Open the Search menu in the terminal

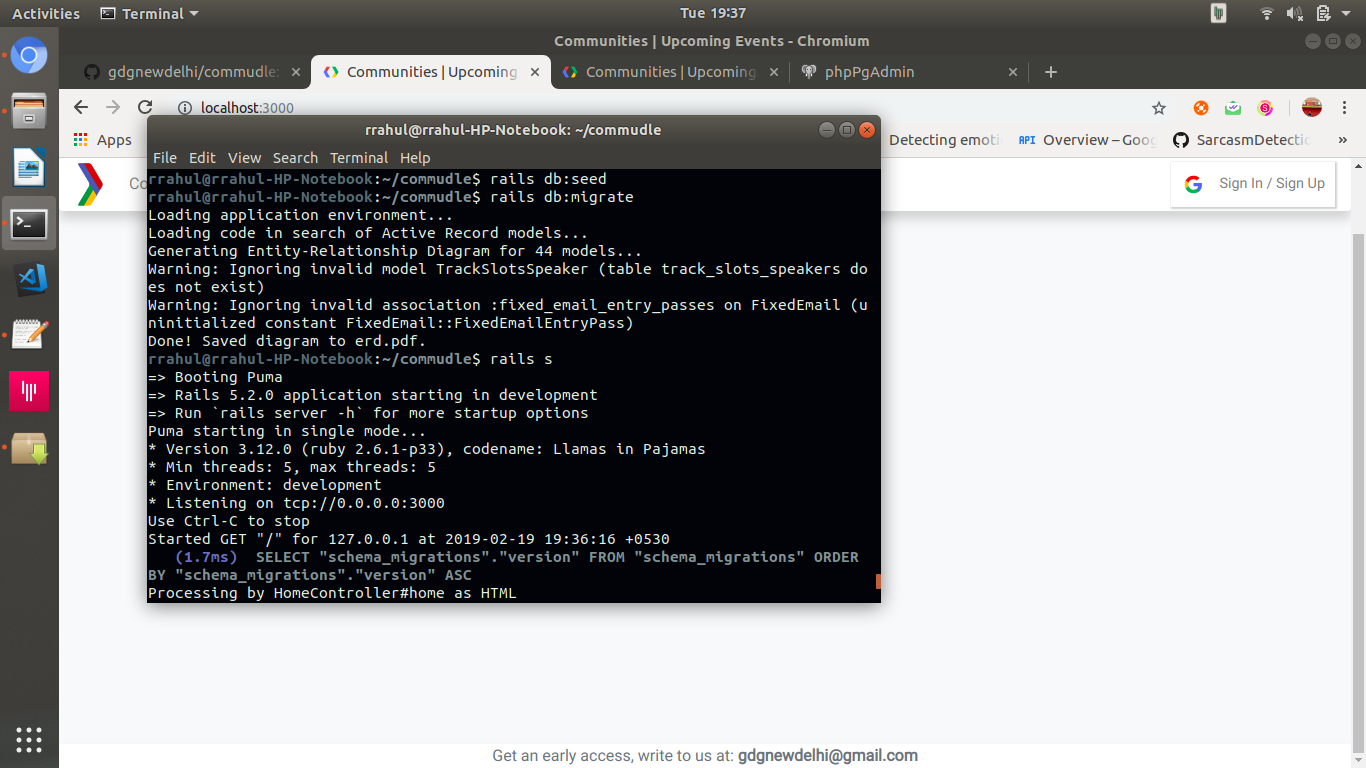coord(295,157)
